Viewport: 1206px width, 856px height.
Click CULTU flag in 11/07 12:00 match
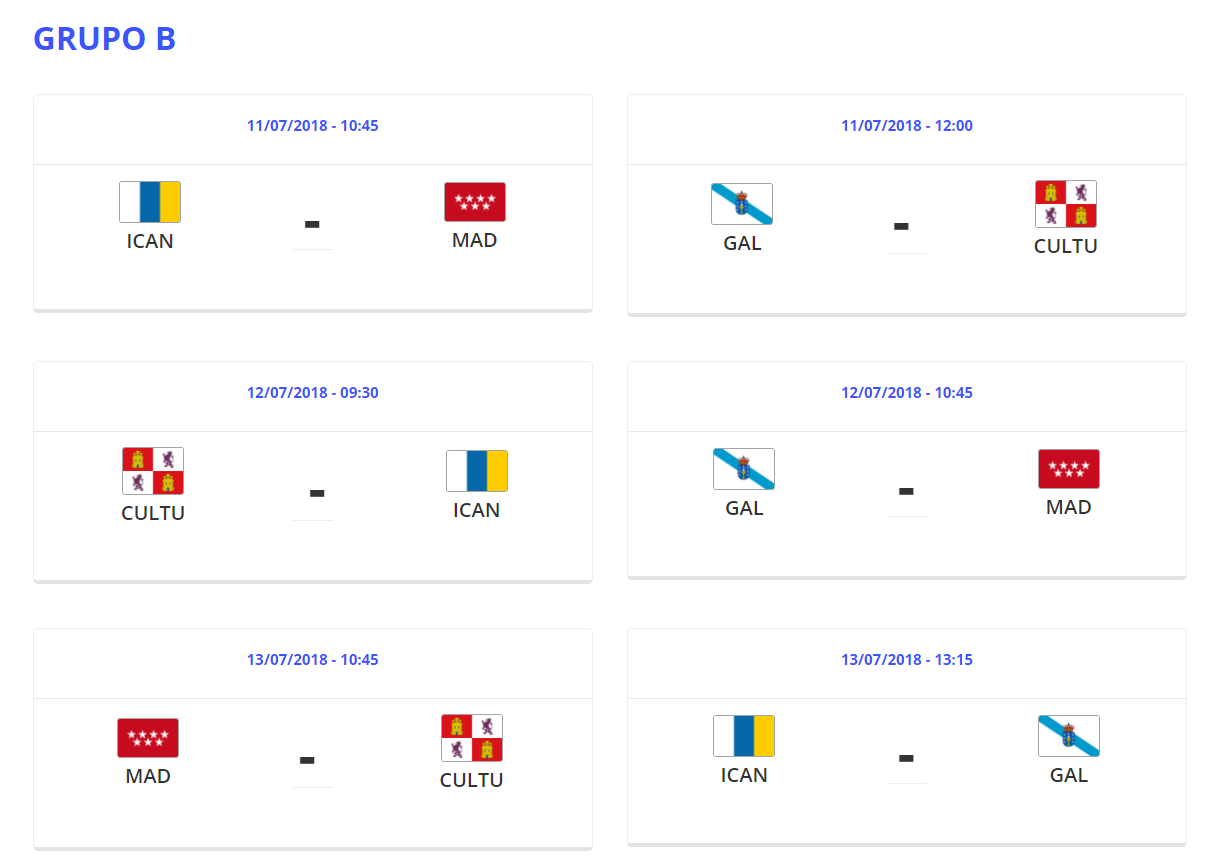click(x=1066, y=204)
